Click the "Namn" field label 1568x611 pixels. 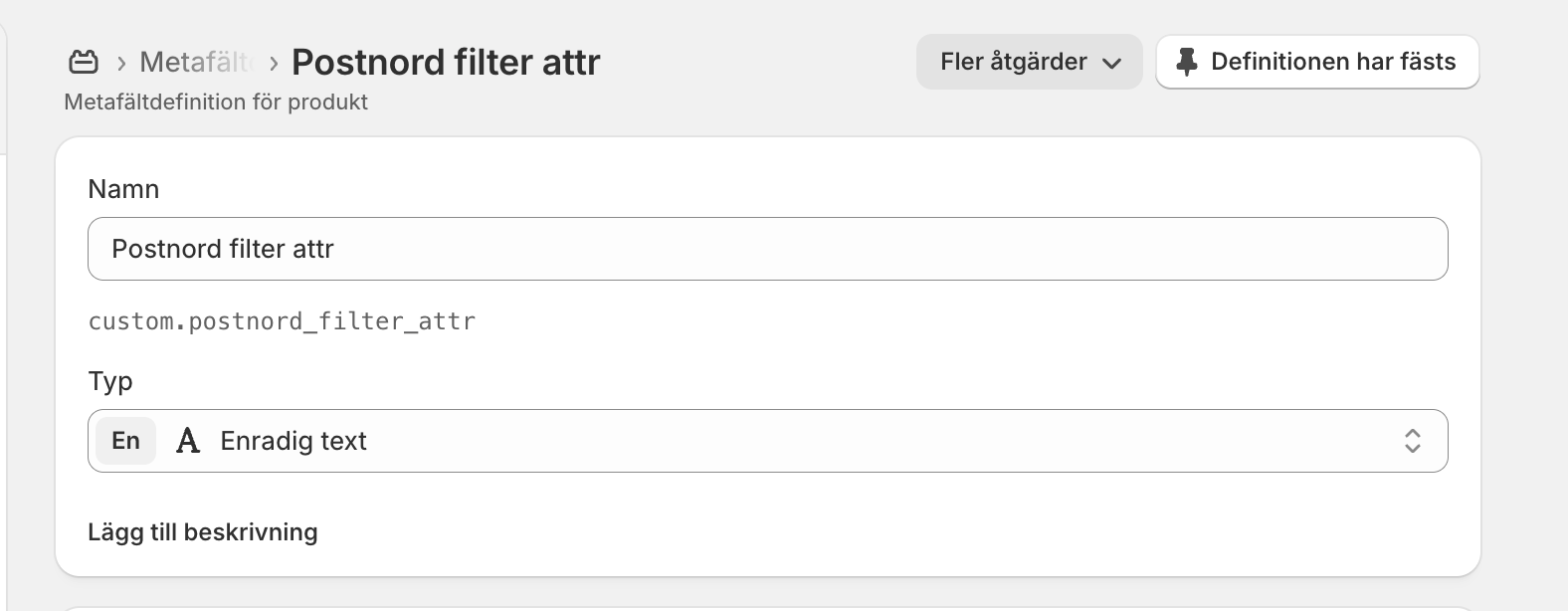(123, 189)
